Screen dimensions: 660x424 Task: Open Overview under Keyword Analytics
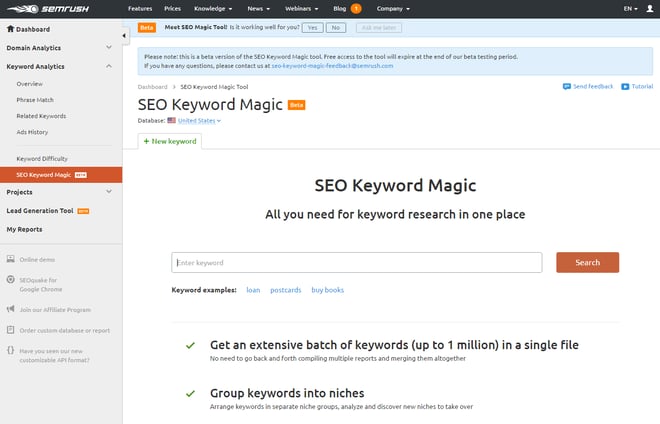click(x=29, y=84)
